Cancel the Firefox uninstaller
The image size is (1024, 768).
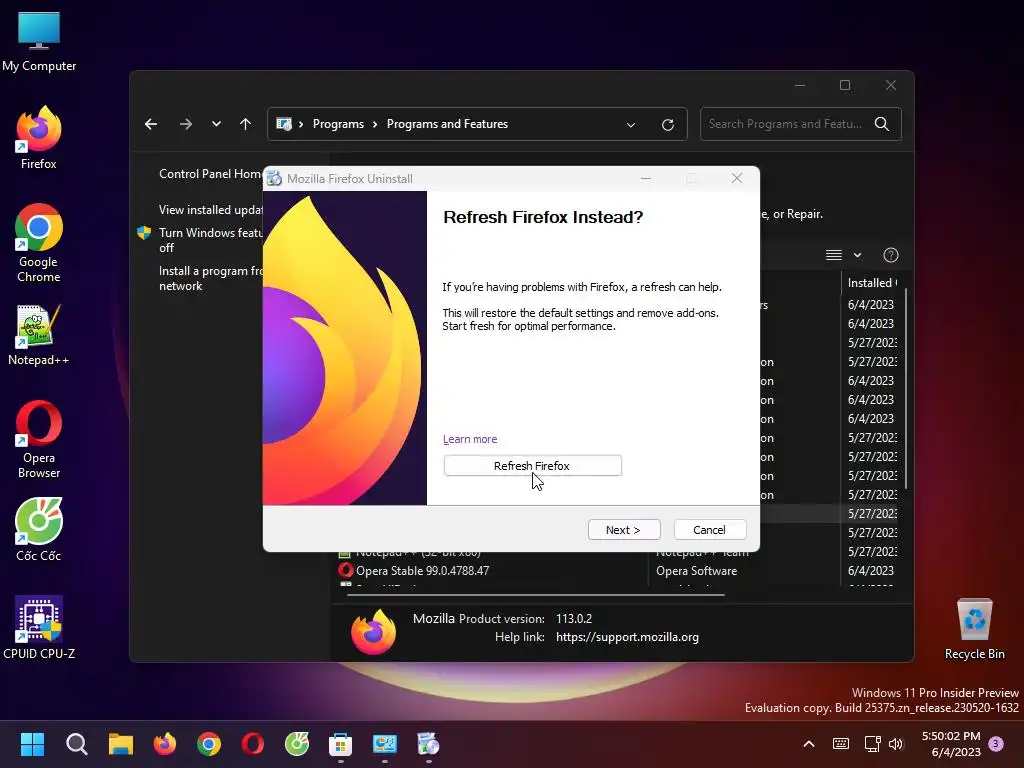pyautogui.click(x=709, y=530)
